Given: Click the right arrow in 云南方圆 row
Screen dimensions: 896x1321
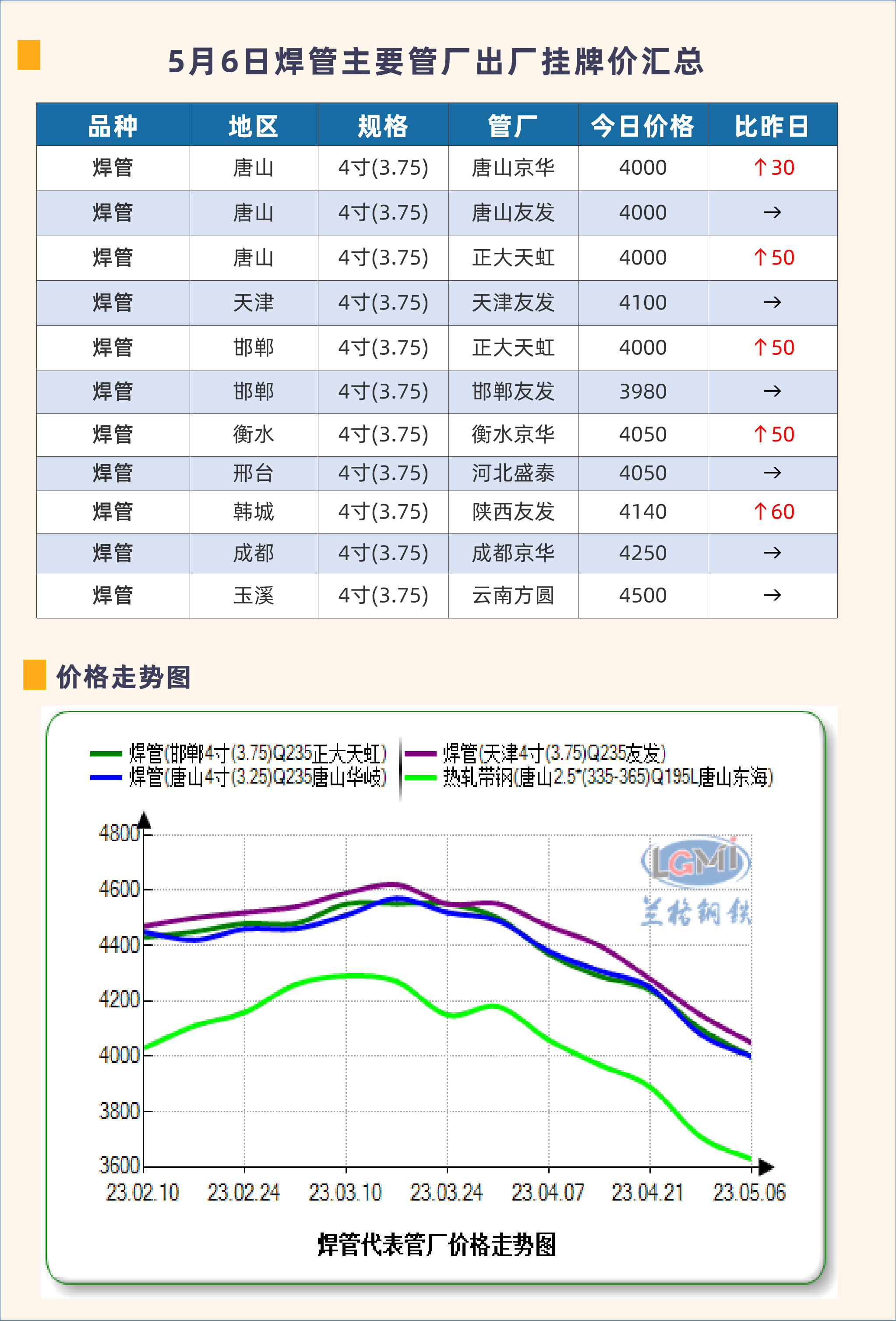Looking at the screenshot, I should tap(772, 595).
